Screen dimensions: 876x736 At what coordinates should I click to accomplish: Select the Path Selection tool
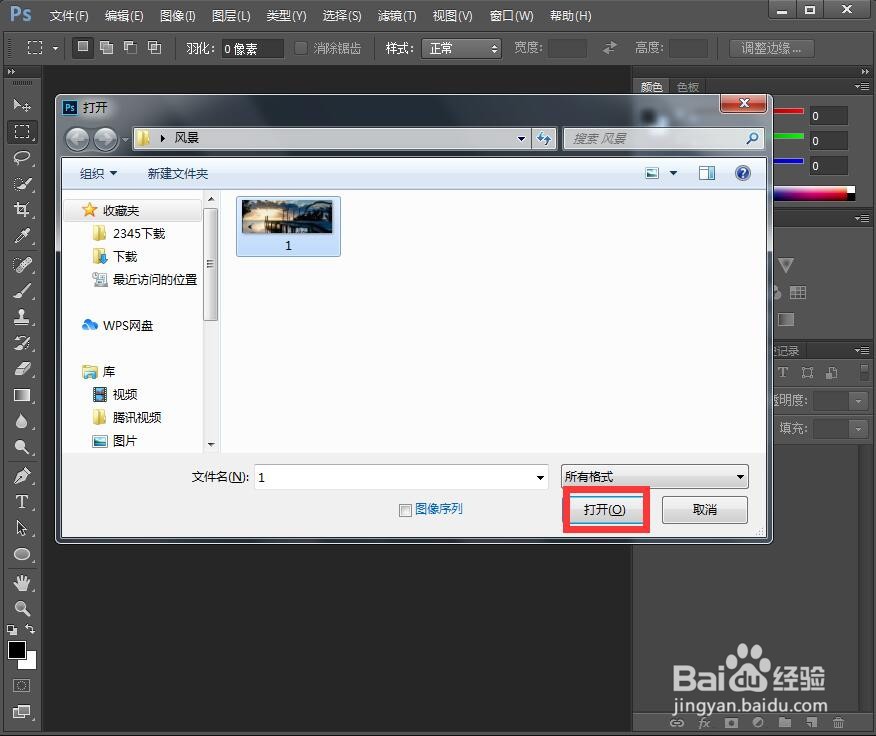pos(22,528)
